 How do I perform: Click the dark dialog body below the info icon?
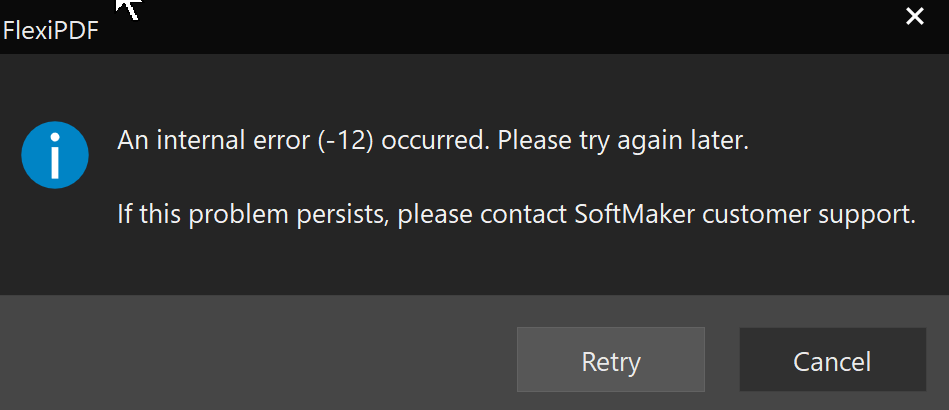click(x=55, y=242)
